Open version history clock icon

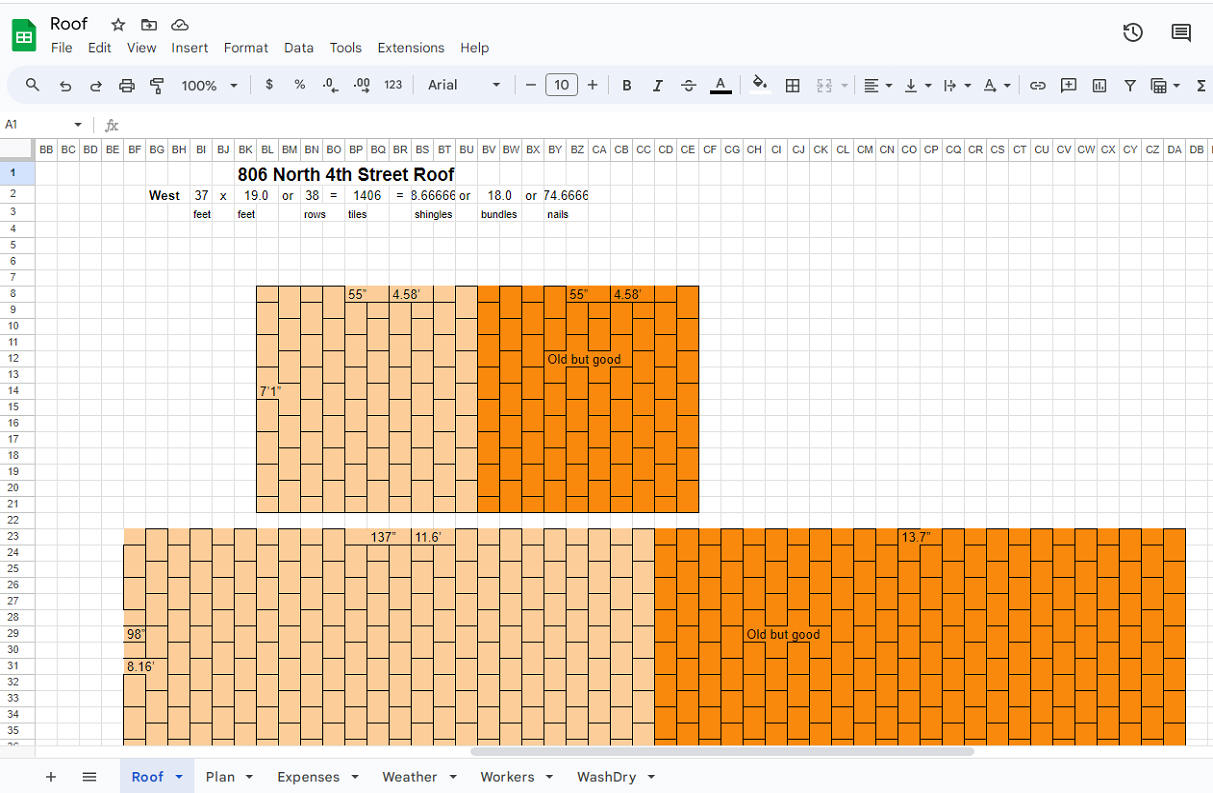tap(1132, 33)
